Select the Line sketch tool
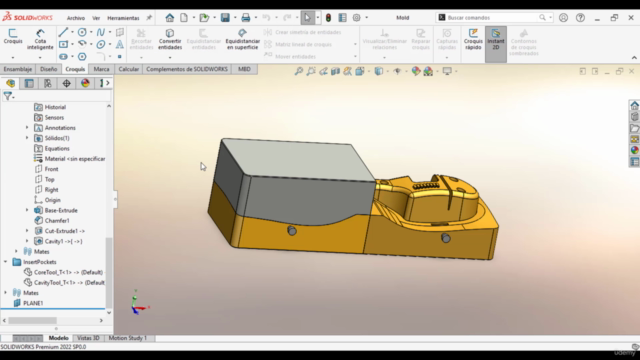640x360 pixels. [x=63, y=32]
